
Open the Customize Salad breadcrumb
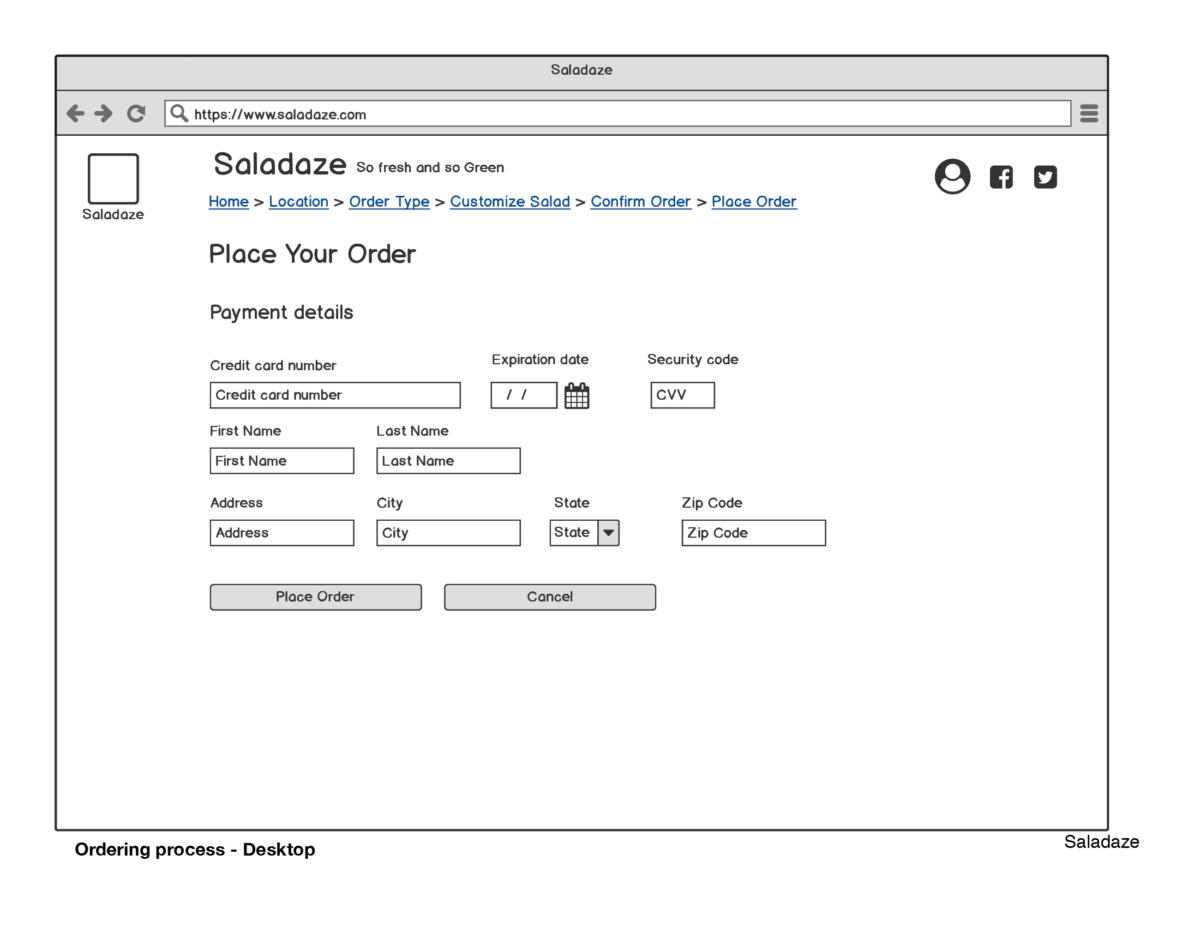pos(510,202)
